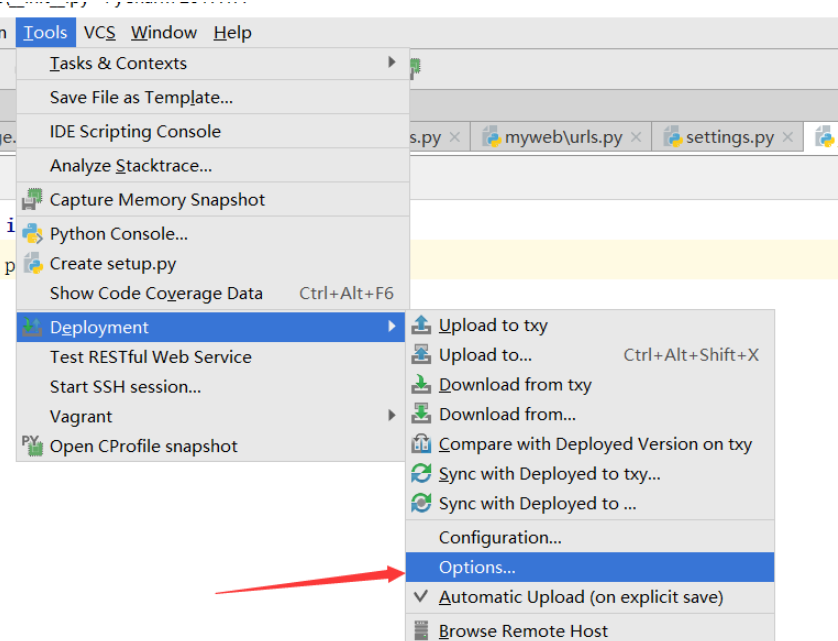Viewport: 838px width, 641px height.
Task: Open deployment Configuration...
Action: 500,538
